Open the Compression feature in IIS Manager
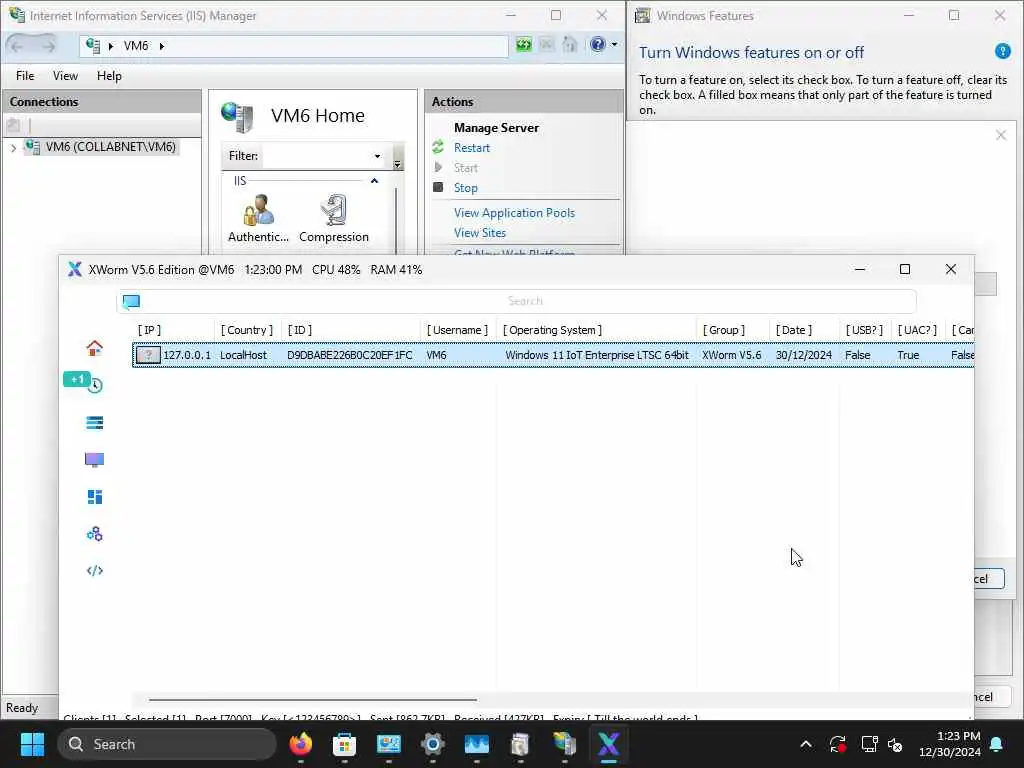The image size is (1024, 768). click(334, 219)
